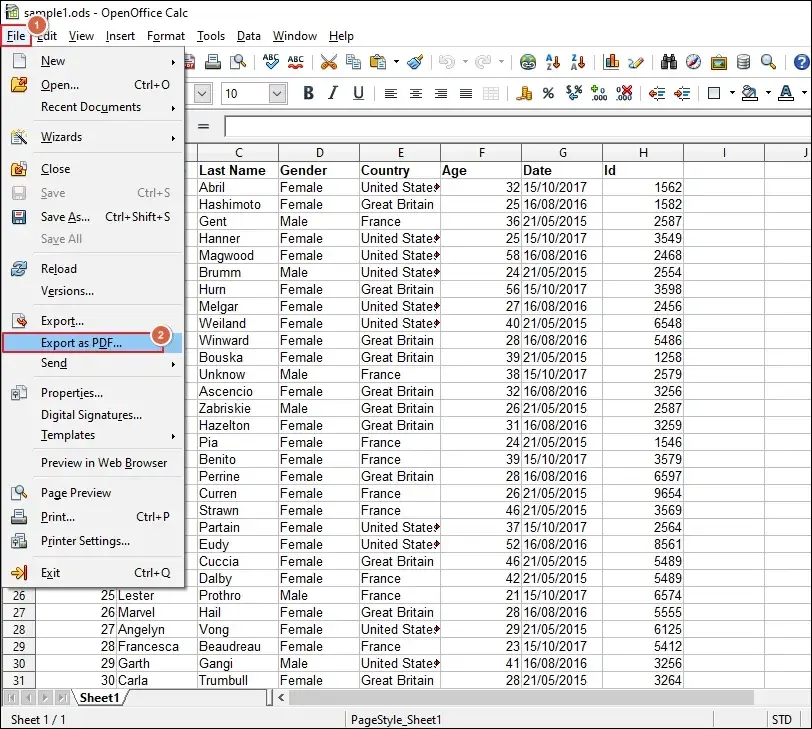This screenshot has width=812, height=729.
Task: Toggle AutoSpellcheck icon with red wavy line
Action: point(296,62)
